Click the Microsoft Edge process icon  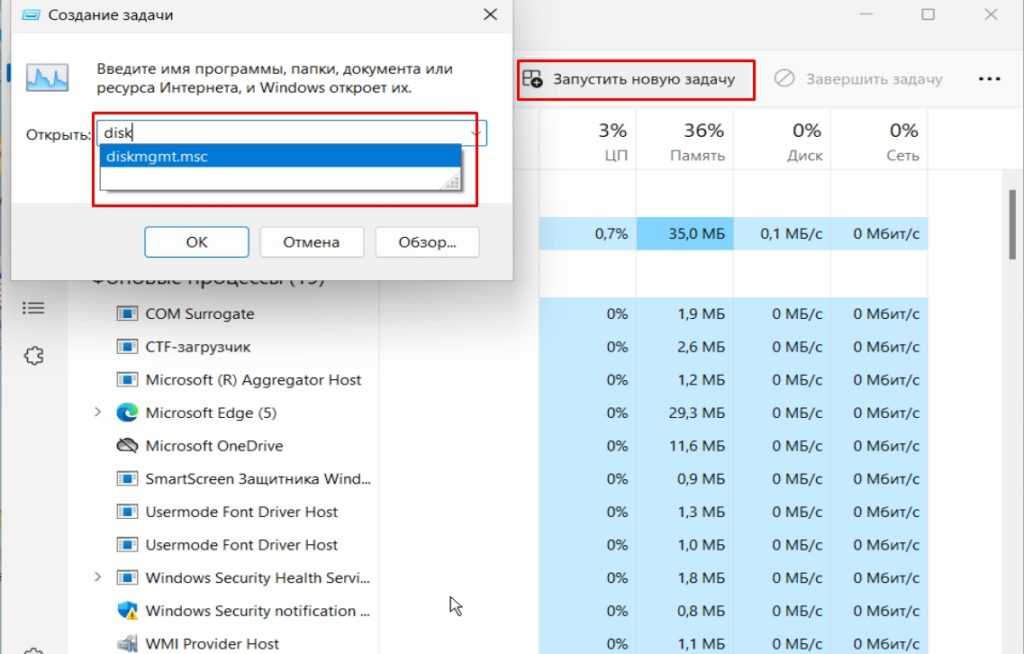127,413
